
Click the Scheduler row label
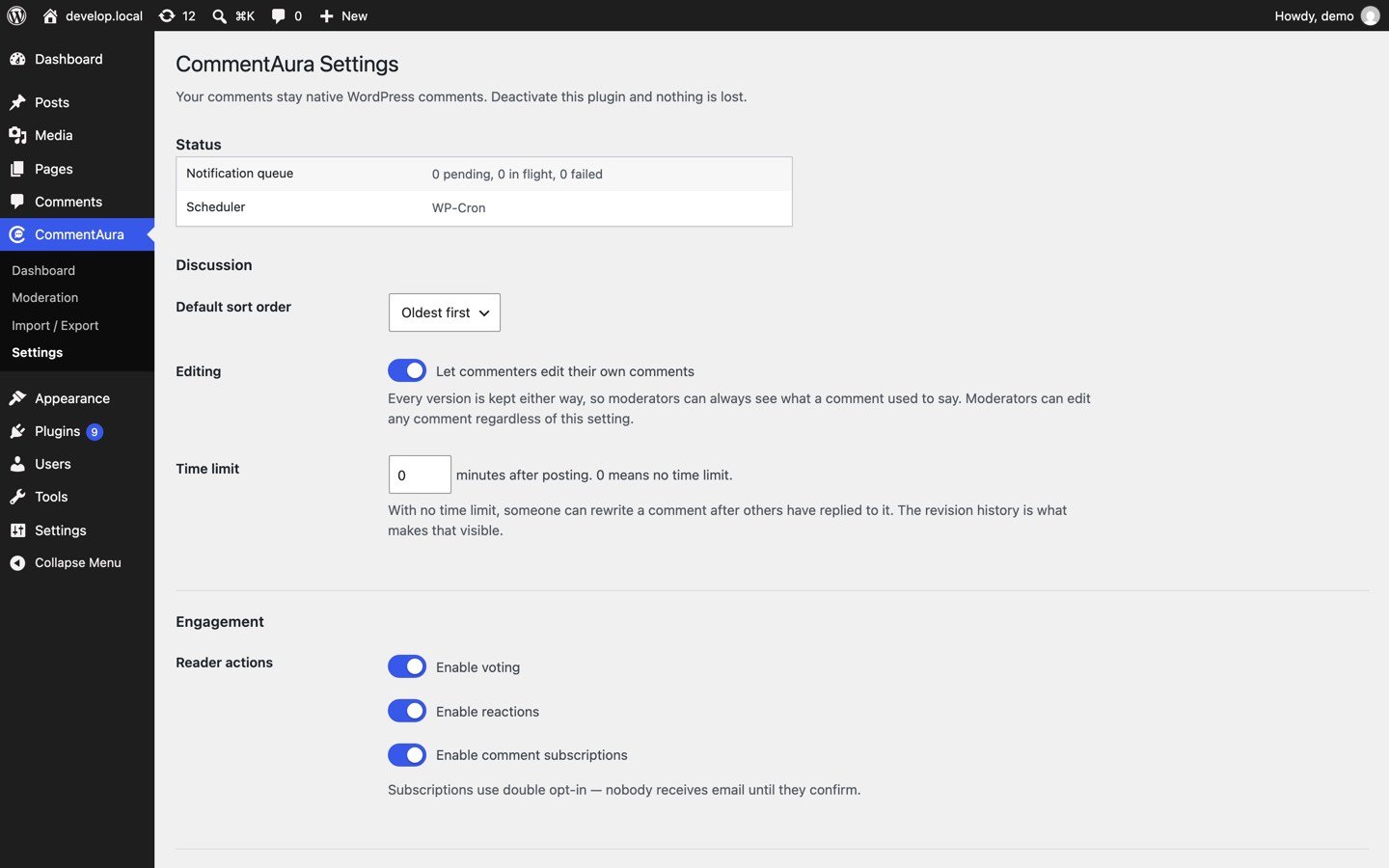coord(216,207)
